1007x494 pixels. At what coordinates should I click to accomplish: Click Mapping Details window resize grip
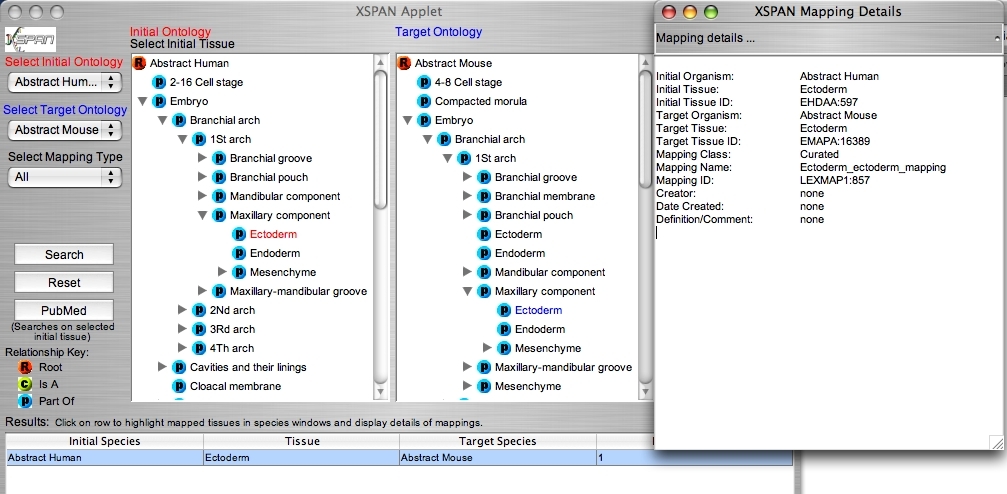[996, 442]
